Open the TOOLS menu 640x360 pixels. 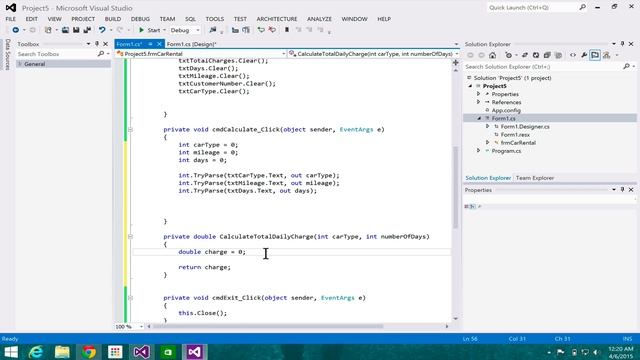coord(215,19)
